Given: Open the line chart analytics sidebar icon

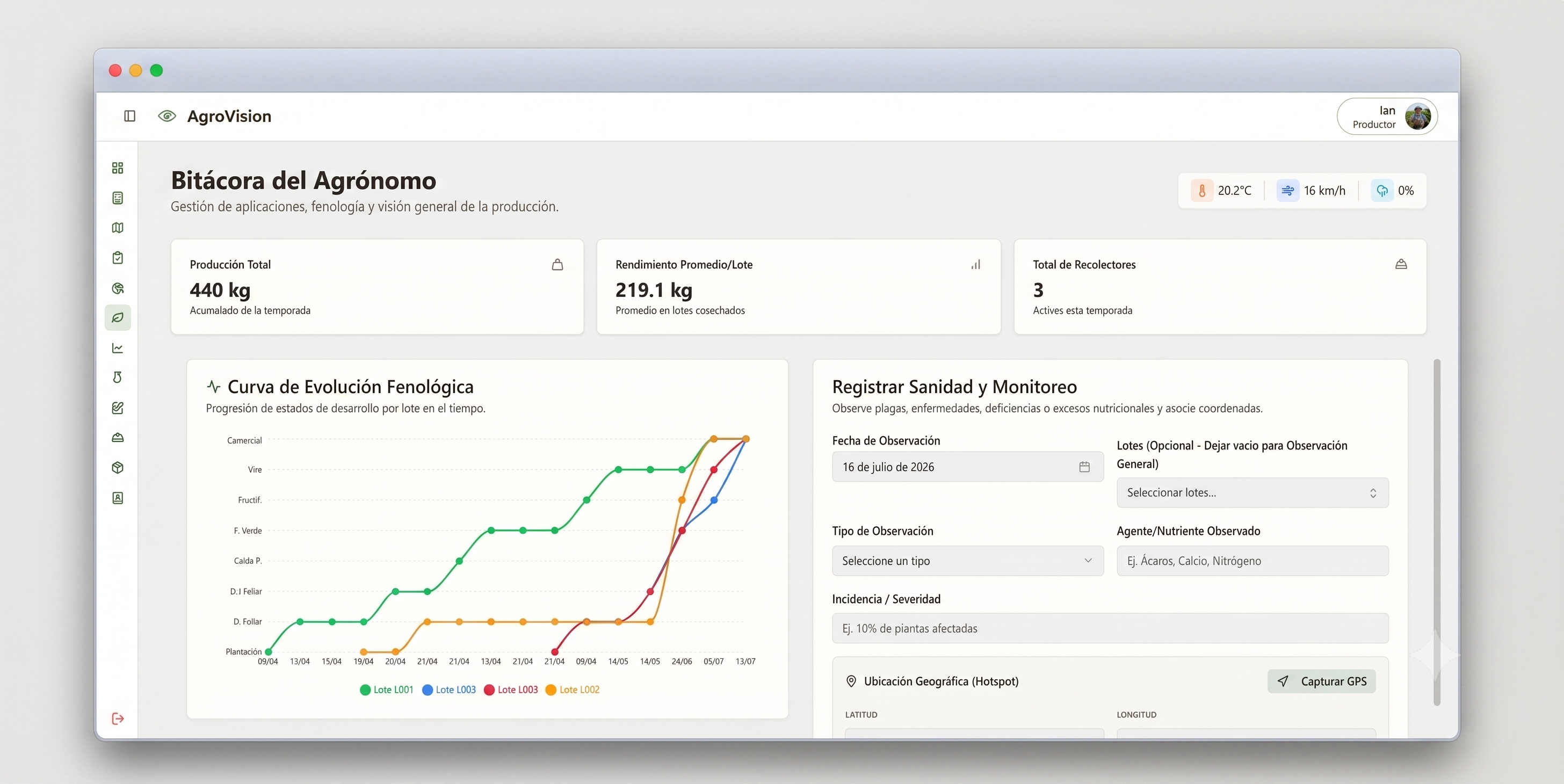Looking at the screenshot, I should click(118, 348).
